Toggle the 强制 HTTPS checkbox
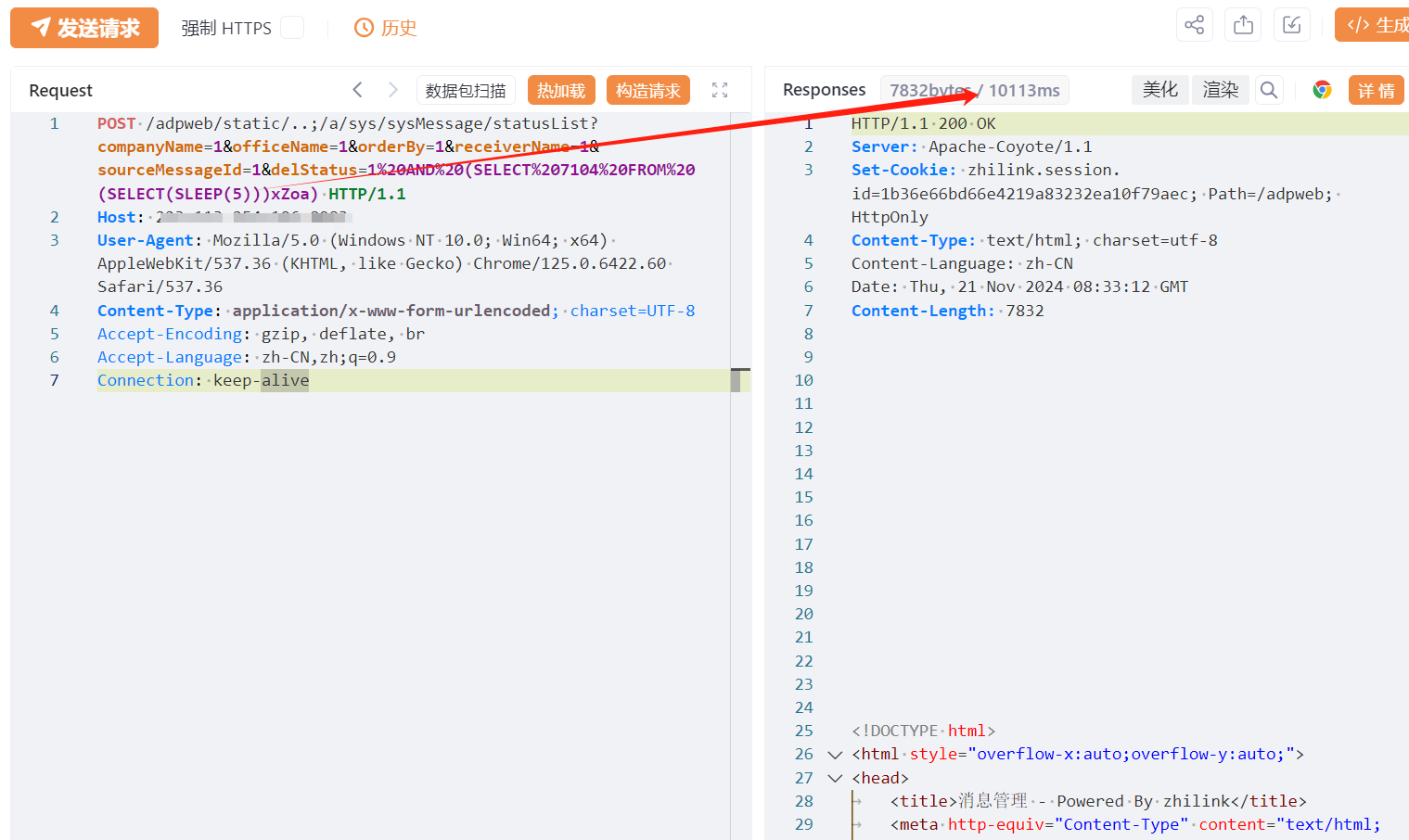This screenshot has width=1409, height=840. (292, 28)
